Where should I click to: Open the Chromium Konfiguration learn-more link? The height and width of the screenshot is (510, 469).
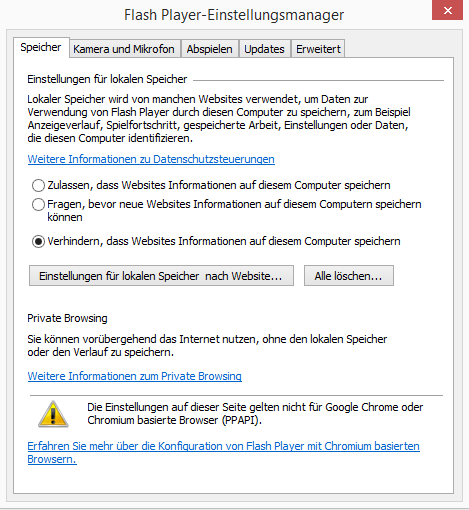pyautogui.click(x=223, y=453)
